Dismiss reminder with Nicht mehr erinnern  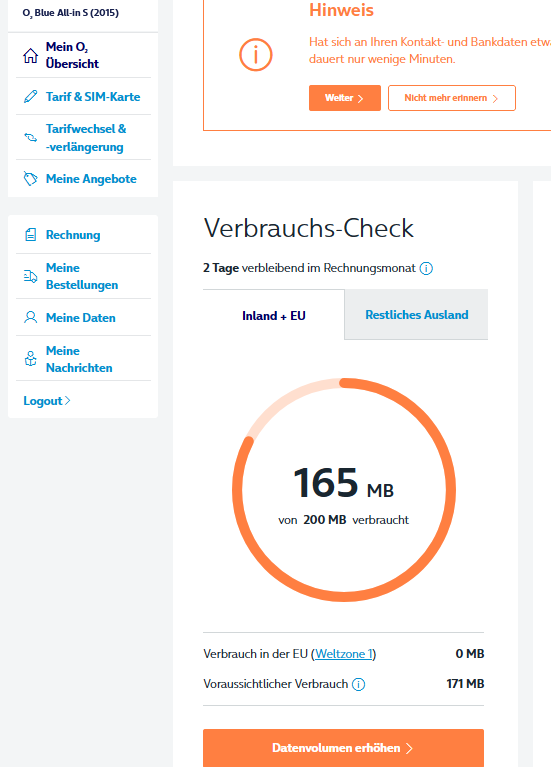pos(452,98)
